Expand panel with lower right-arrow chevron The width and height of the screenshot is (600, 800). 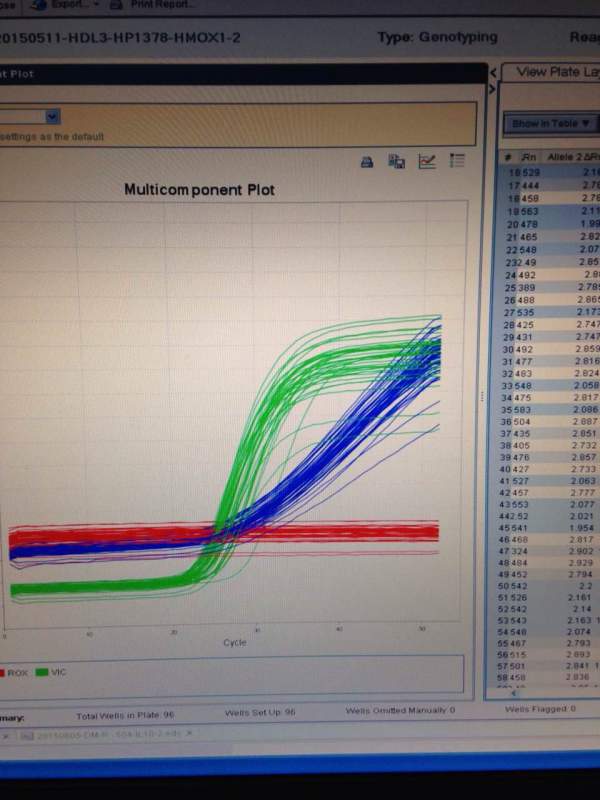pos(492,89)
